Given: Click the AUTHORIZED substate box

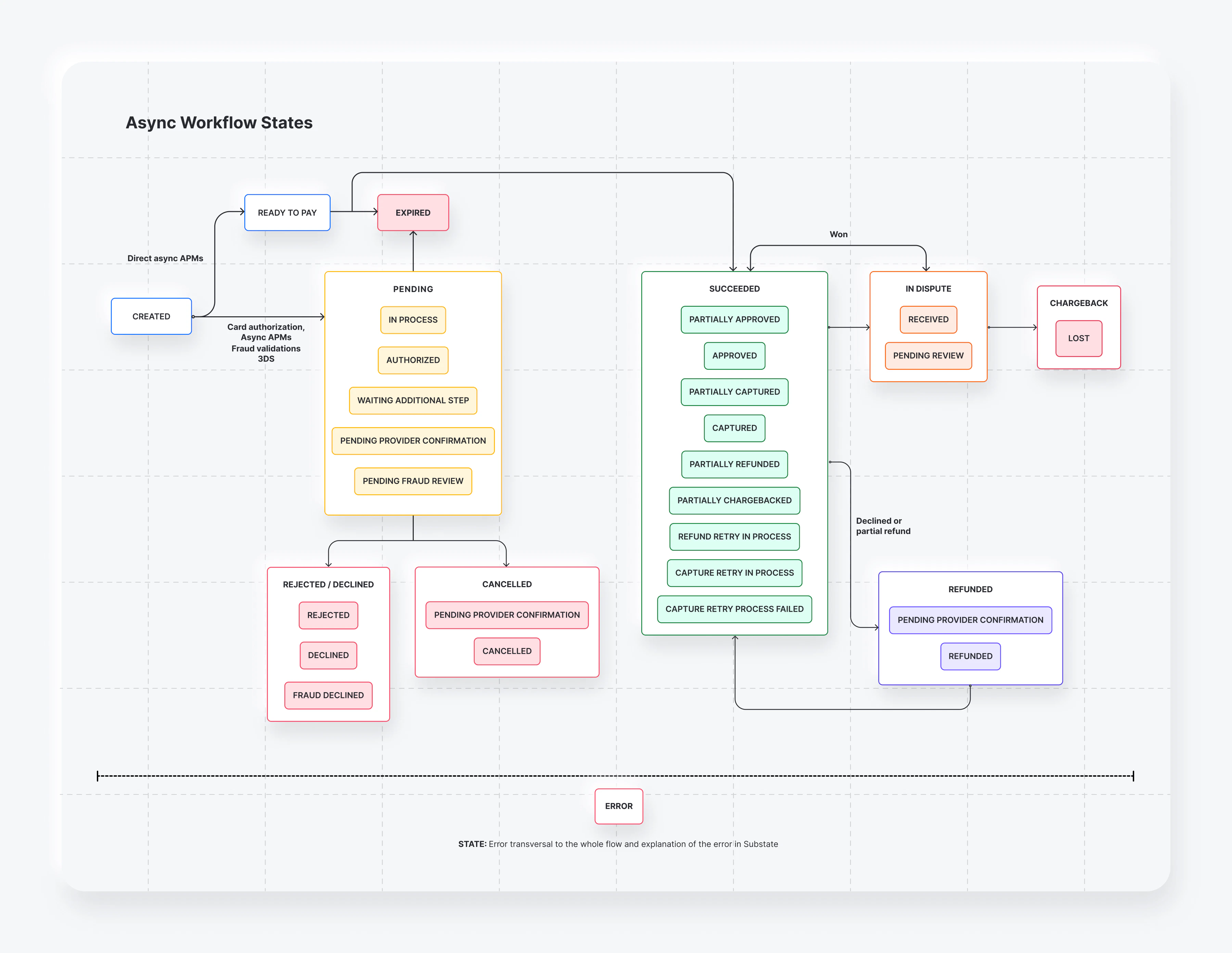Looking at the screenshot, I should tap(413, 360).
